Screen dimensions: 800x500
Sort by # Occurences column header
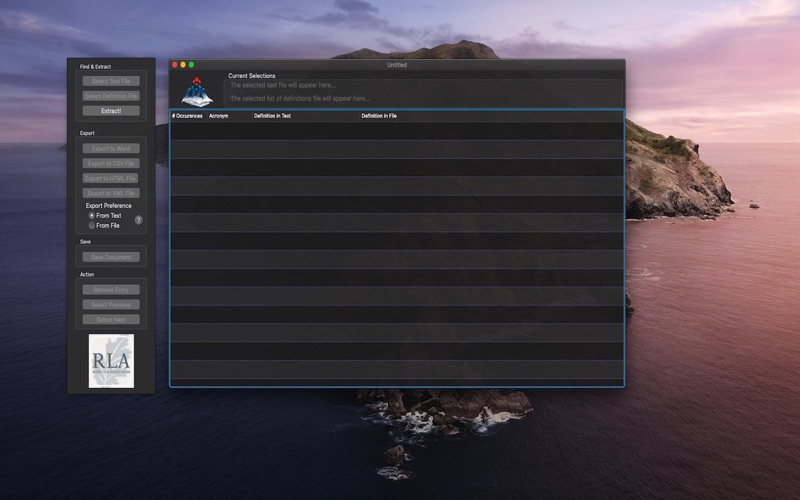187,116
